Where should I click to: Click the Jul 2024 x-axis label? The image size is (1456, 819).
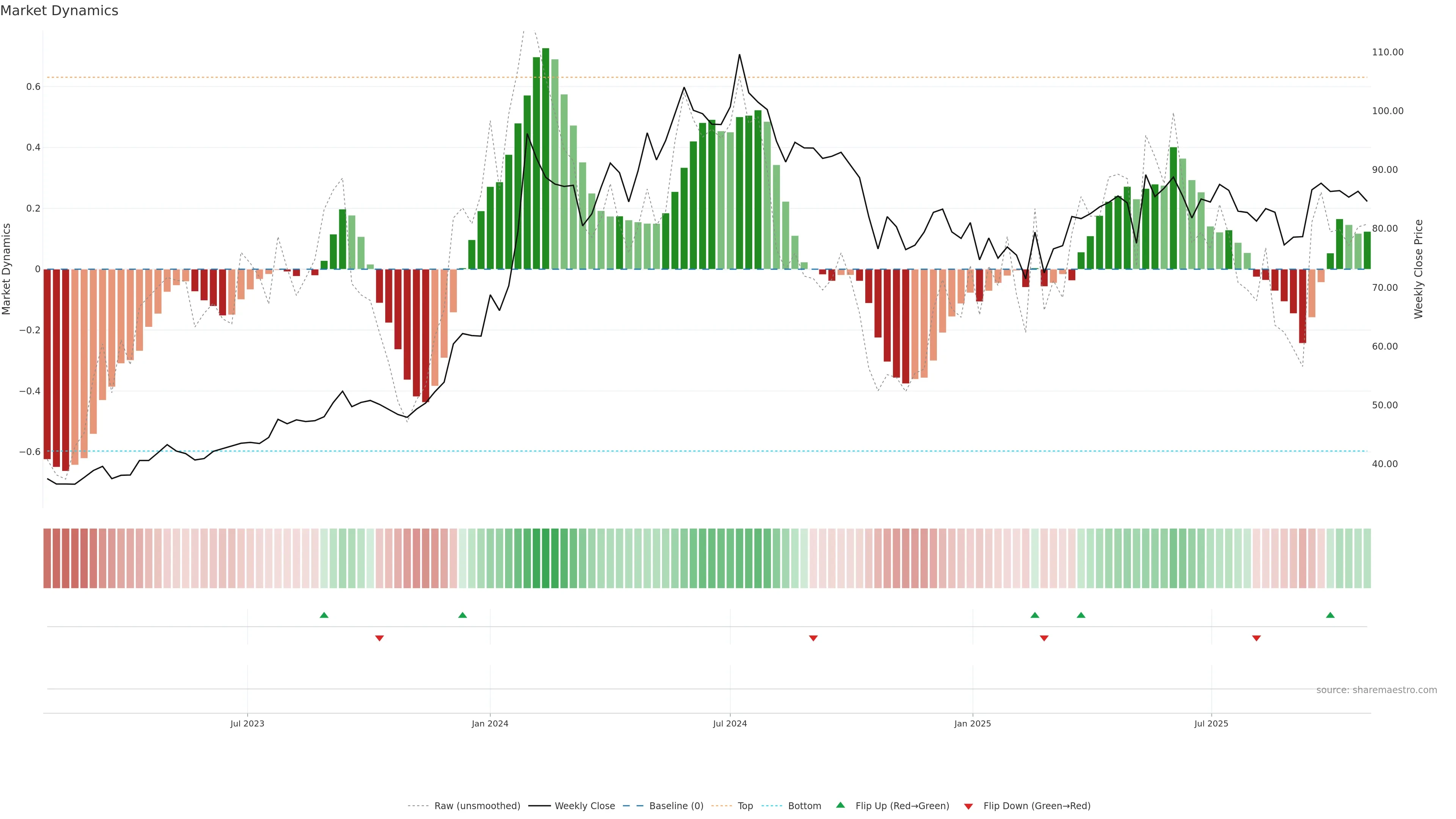[x=730, y=723]
